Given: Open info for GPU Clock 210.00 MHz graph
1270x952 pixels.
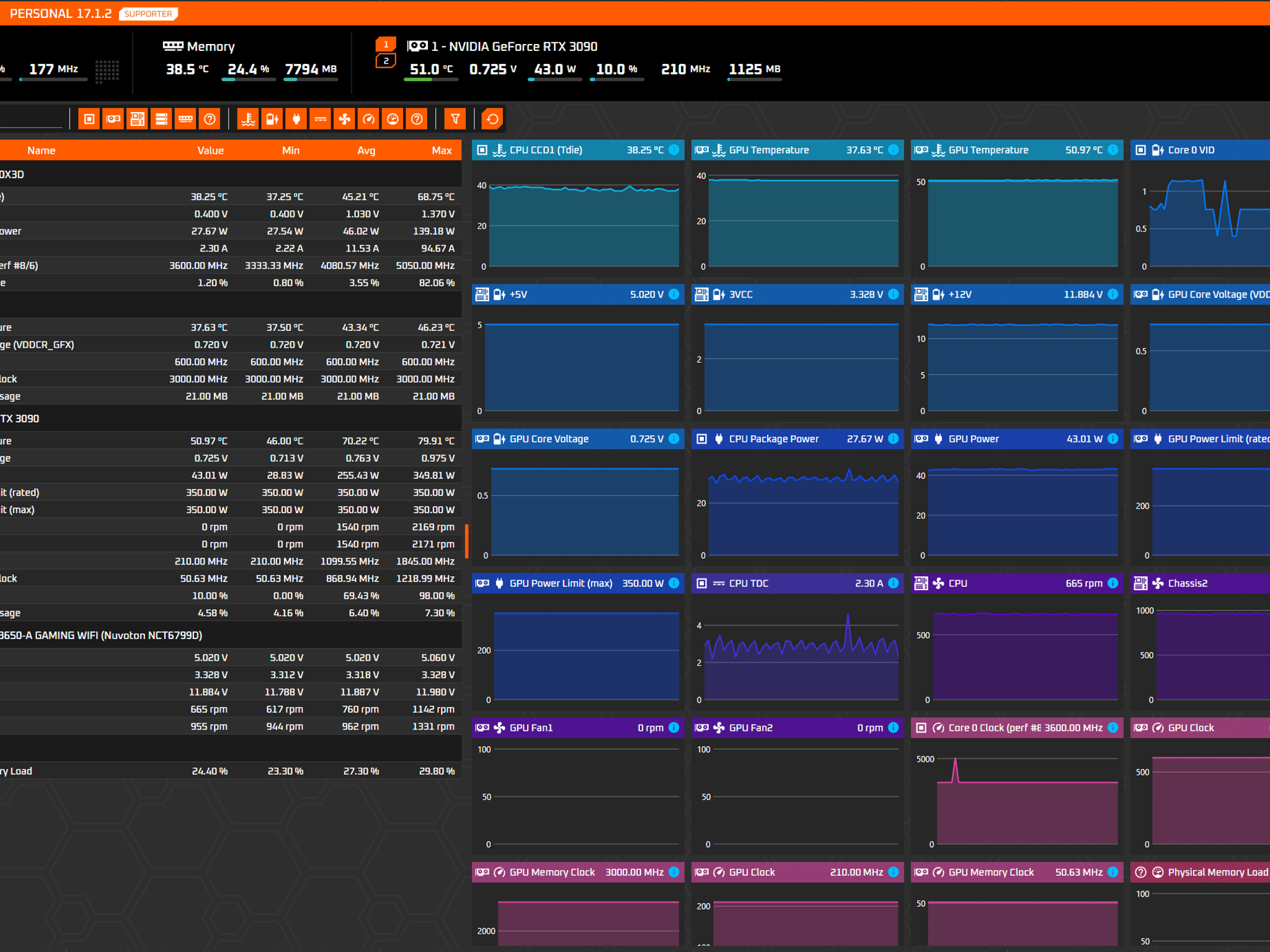Looking at the screenshot, I should 894,872.
